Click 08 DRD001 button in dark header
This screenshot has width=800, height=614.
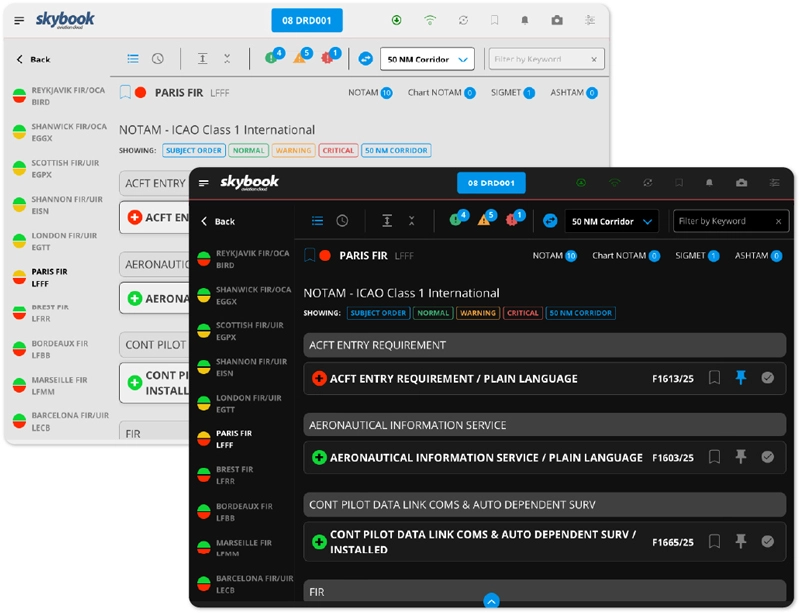tap(491, 183)
